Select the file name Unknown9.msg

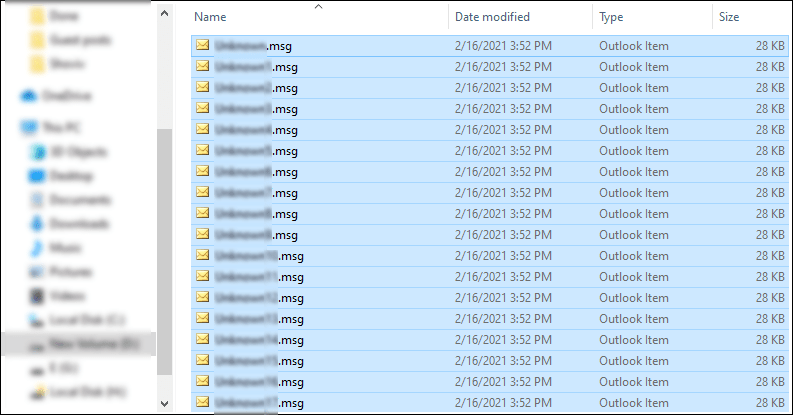coord(256,235)
